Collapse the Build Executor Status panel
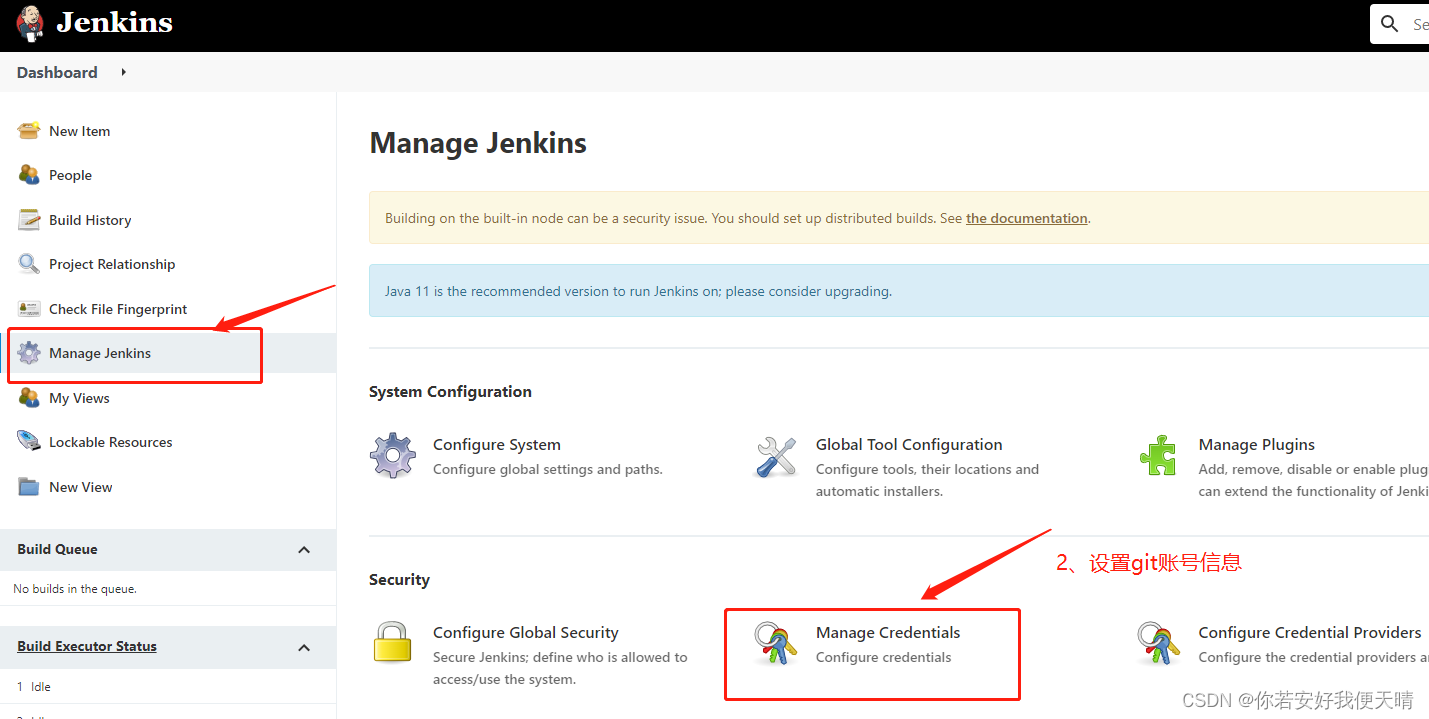 click(304, 648)
